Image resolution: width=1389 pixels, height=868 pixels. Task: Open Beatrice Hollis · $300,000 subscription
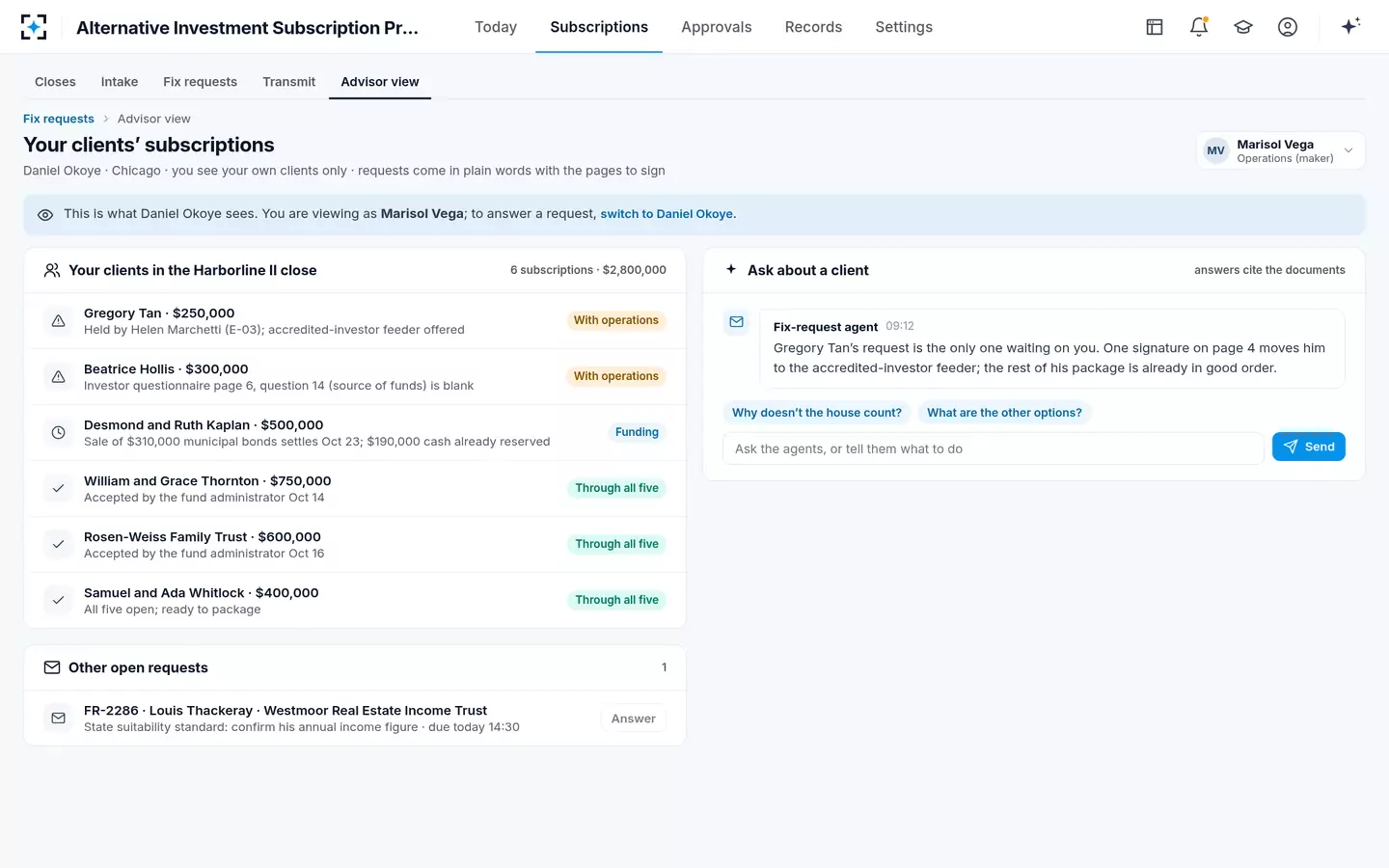click(x=355, y=377)
